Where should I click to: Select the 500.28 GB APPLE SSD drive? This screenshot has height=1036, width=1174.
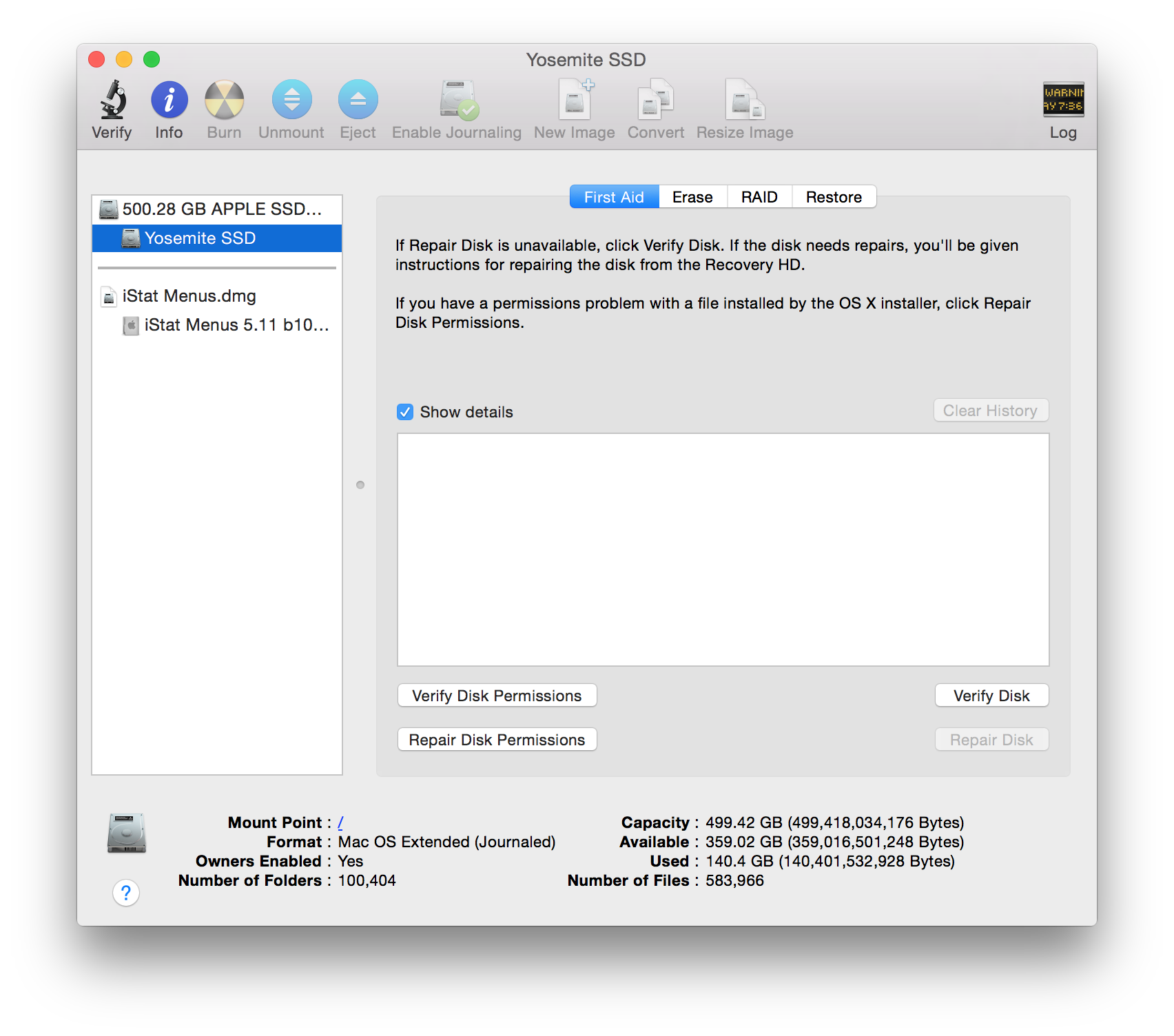coord(217,209)
